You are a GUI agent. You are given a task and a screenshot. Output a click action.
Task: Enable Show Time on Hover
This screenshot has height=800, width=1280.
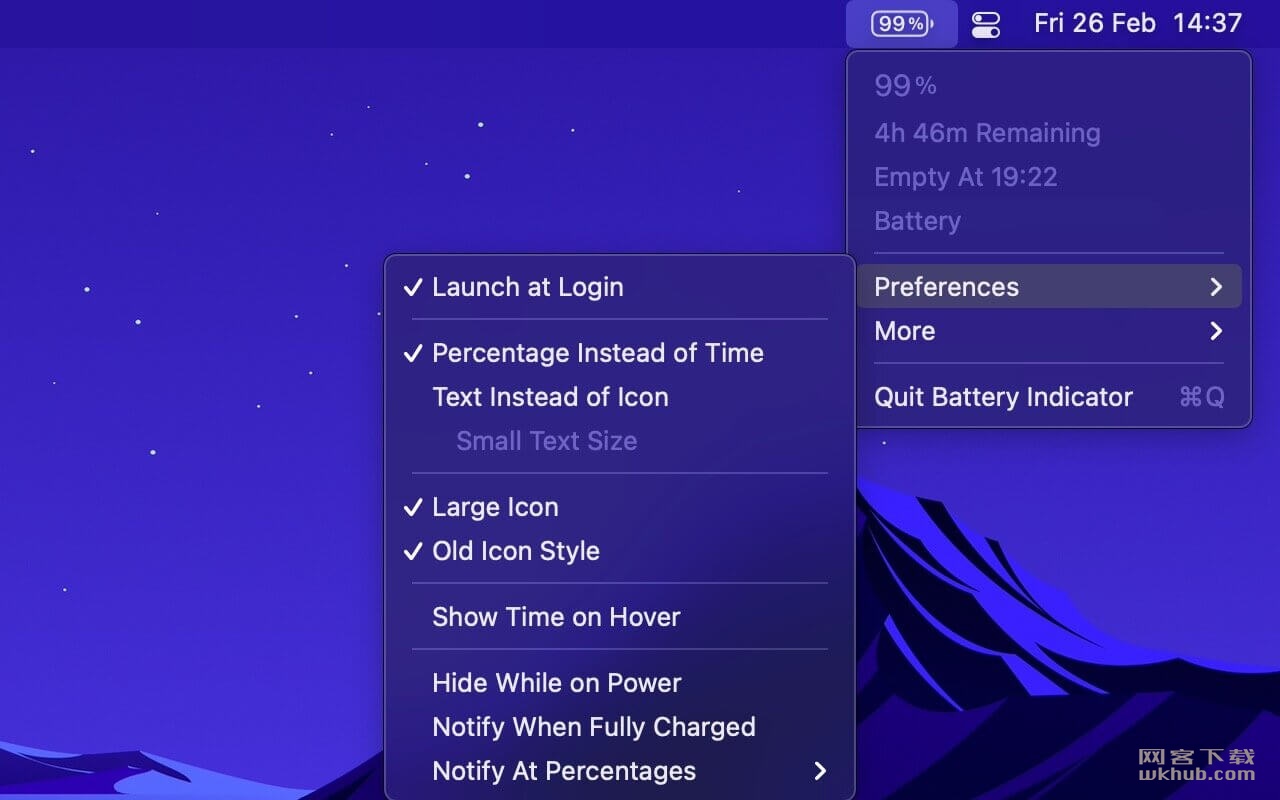point(619,617)
